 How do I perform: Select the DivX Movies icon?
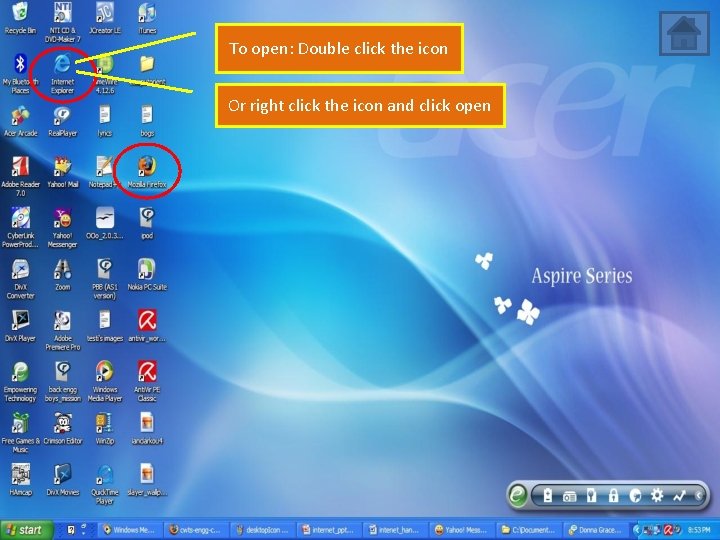(x=62, y=480)
